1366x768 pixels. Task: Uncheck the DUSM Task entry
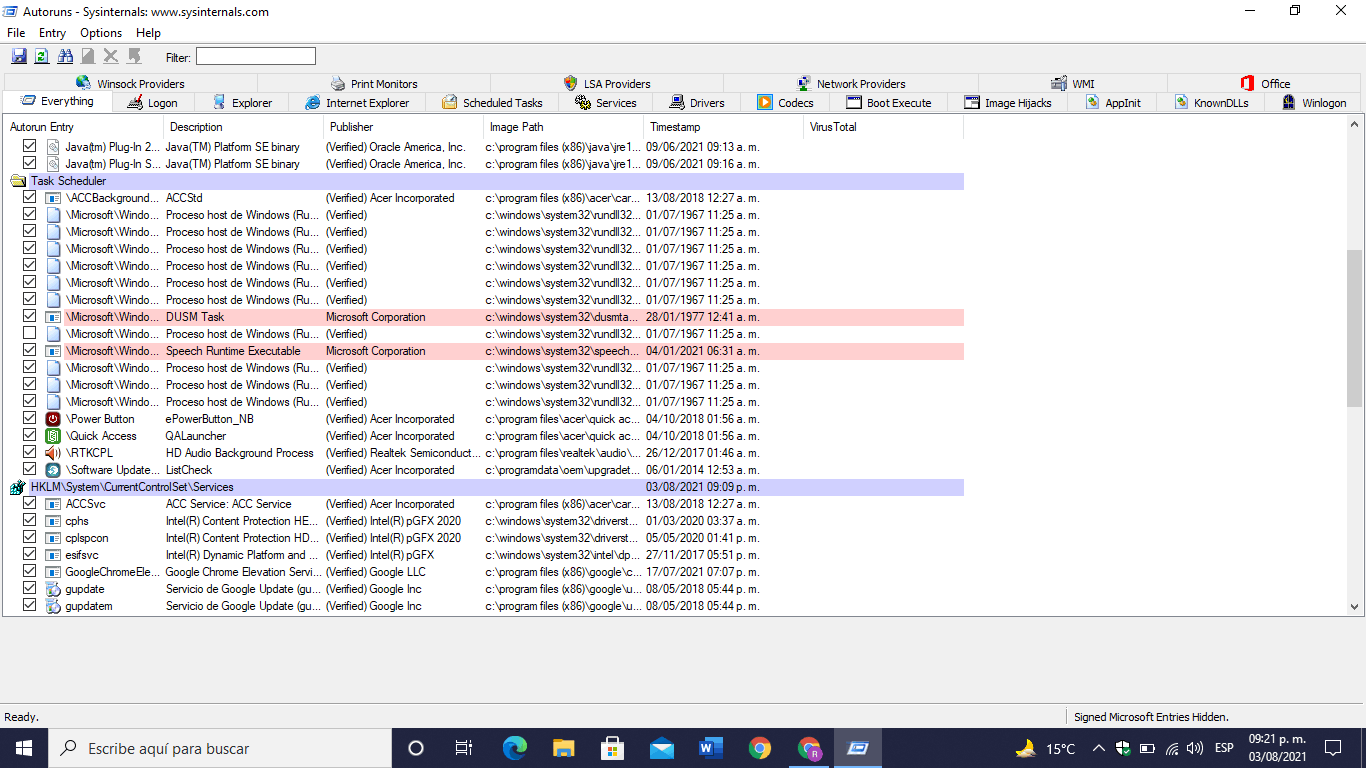30,317
